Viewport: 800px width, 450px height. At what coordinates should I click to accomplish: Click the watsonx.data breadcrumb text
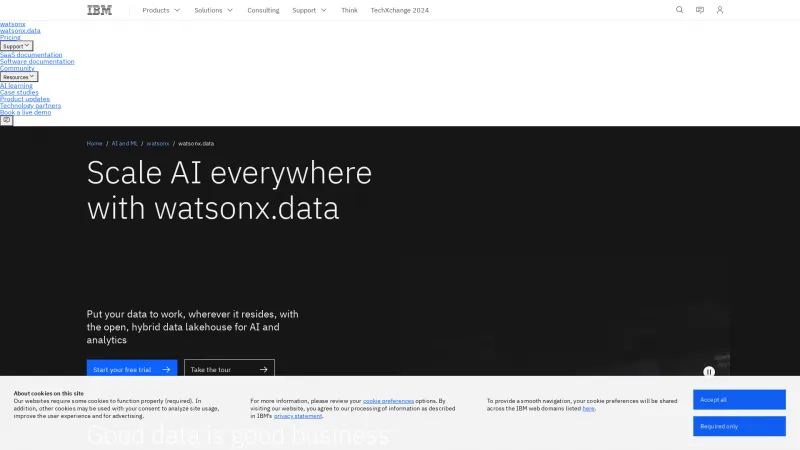(x=196, y=143)
